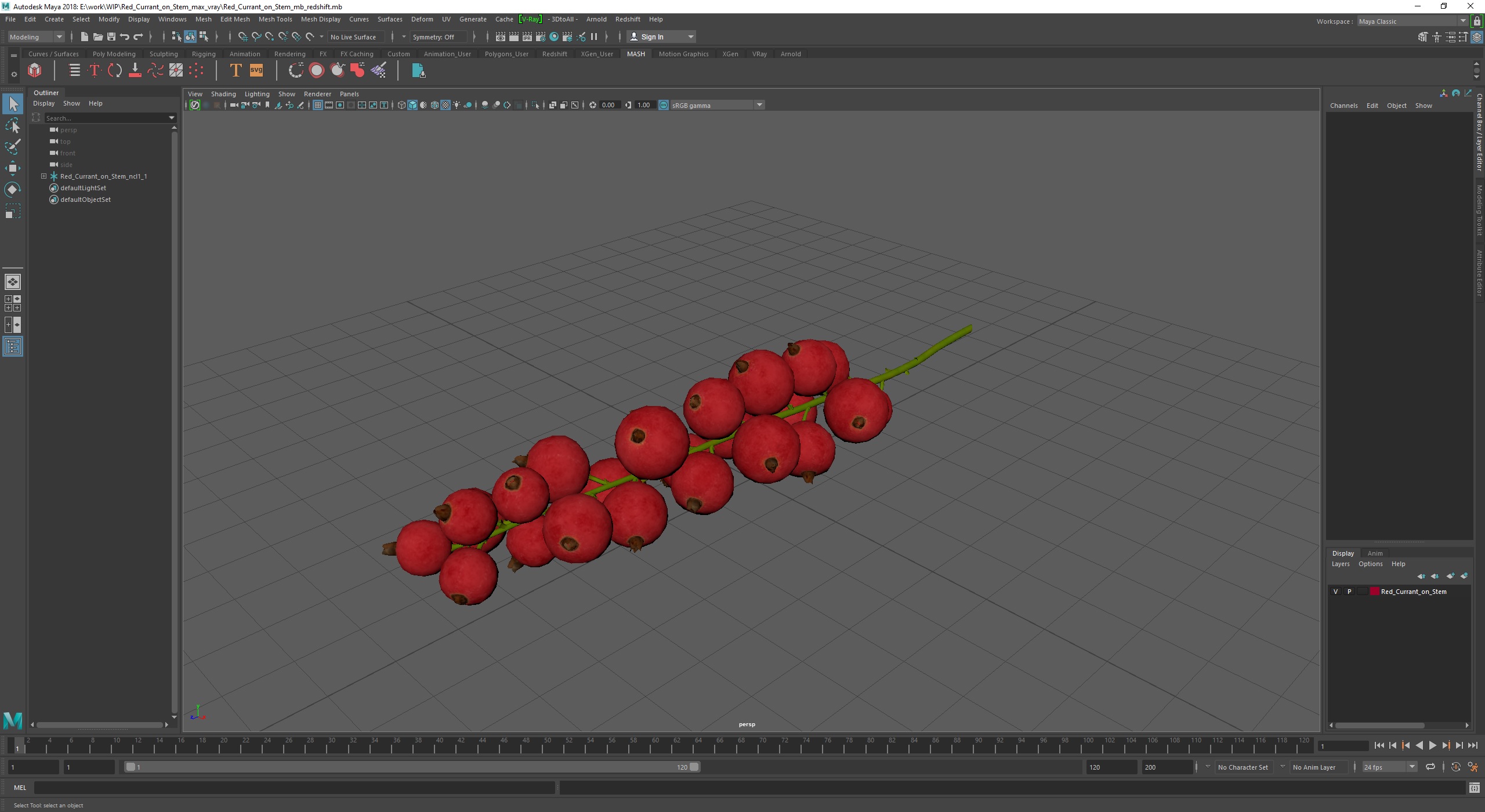Open Layers menu in layer editor
The image size is (1485, 812).
(x=1340, y=564)
